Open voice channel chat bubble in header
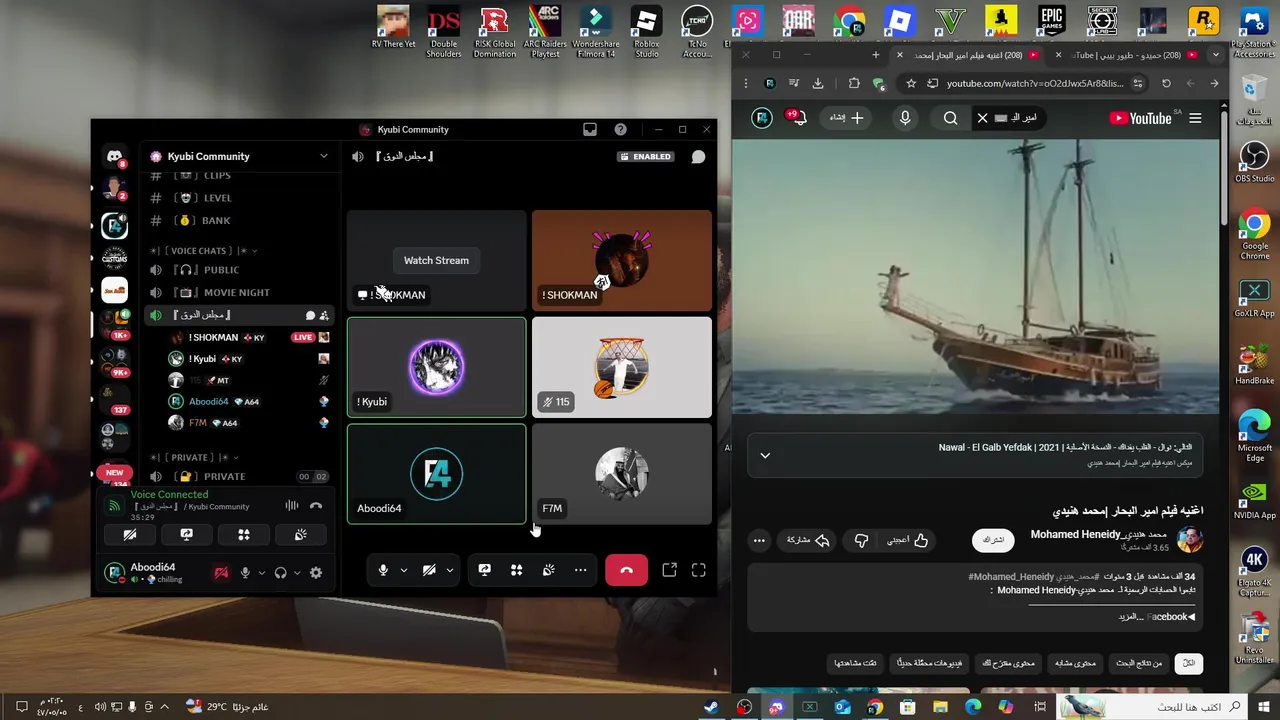This screenshot has height=720, width=1280. pos(698,157)
